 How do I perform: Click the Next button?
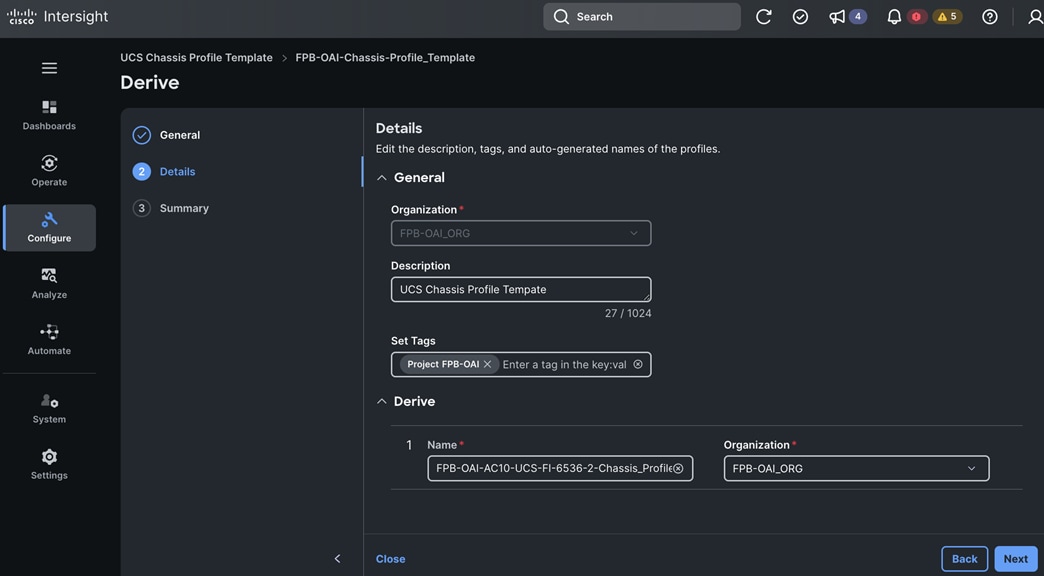(x=1016, y=559)
